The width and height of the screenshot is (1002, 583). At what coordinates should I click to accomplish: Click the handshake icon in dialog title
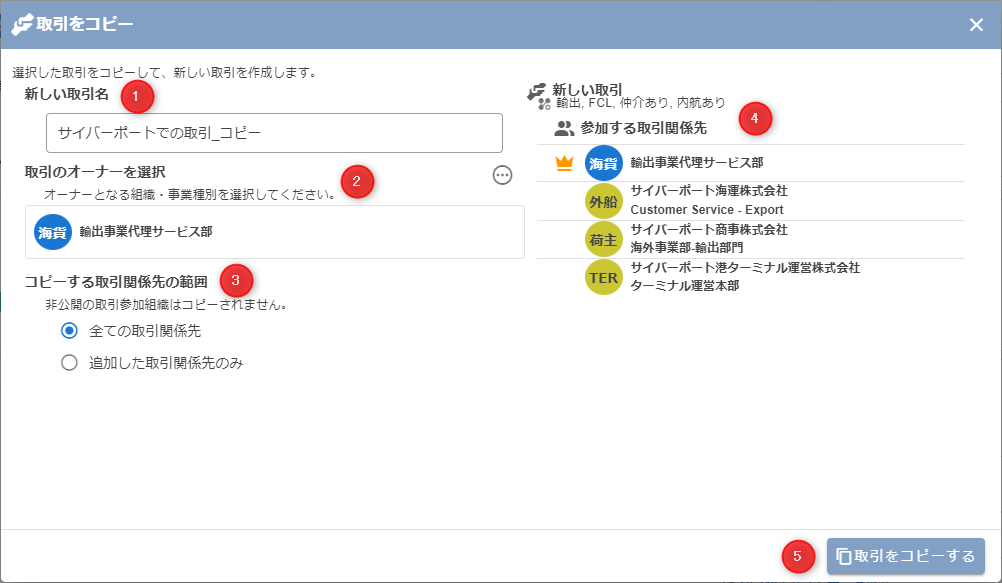click(22, 25)
